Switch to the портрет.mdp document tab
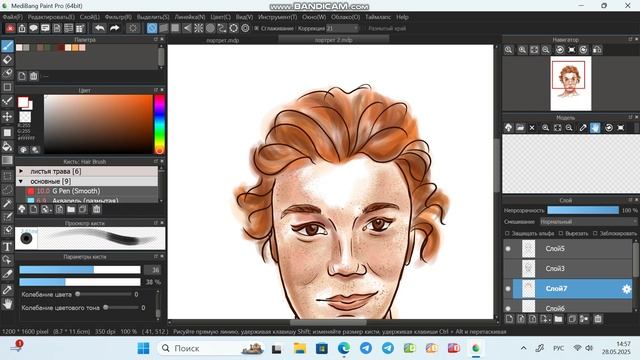The width and height of the screenshot is (640, 360). (222, 40)
